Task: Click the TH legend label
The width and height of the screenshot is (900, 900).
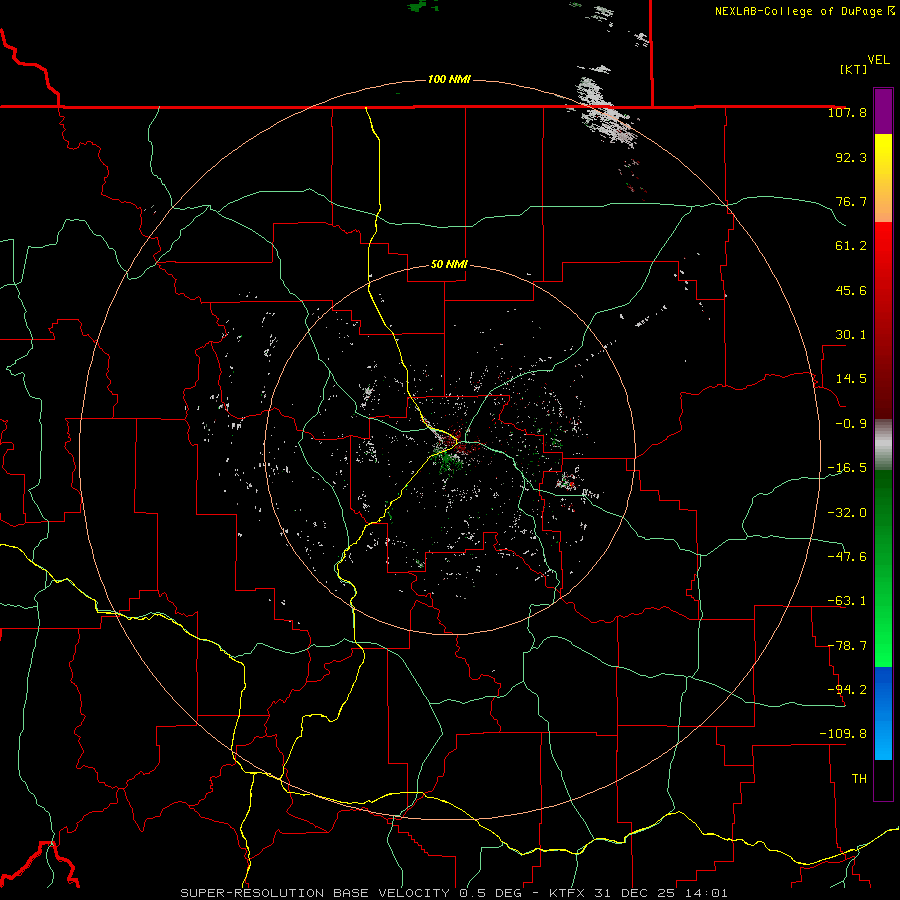Action: [859, 779]
